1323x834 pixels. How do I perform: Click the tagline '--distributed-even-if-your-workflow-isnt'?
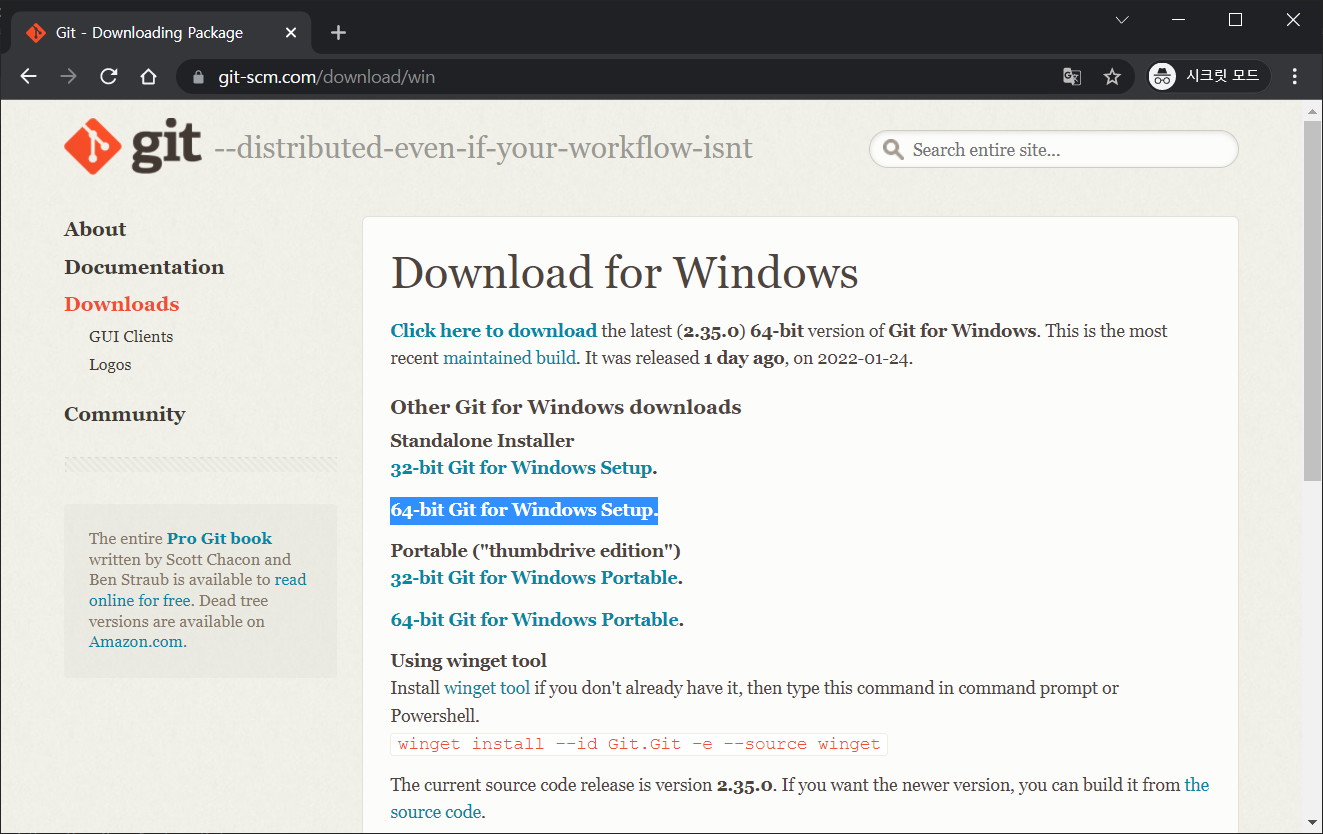pyautogui.click(x=483, y=149)
